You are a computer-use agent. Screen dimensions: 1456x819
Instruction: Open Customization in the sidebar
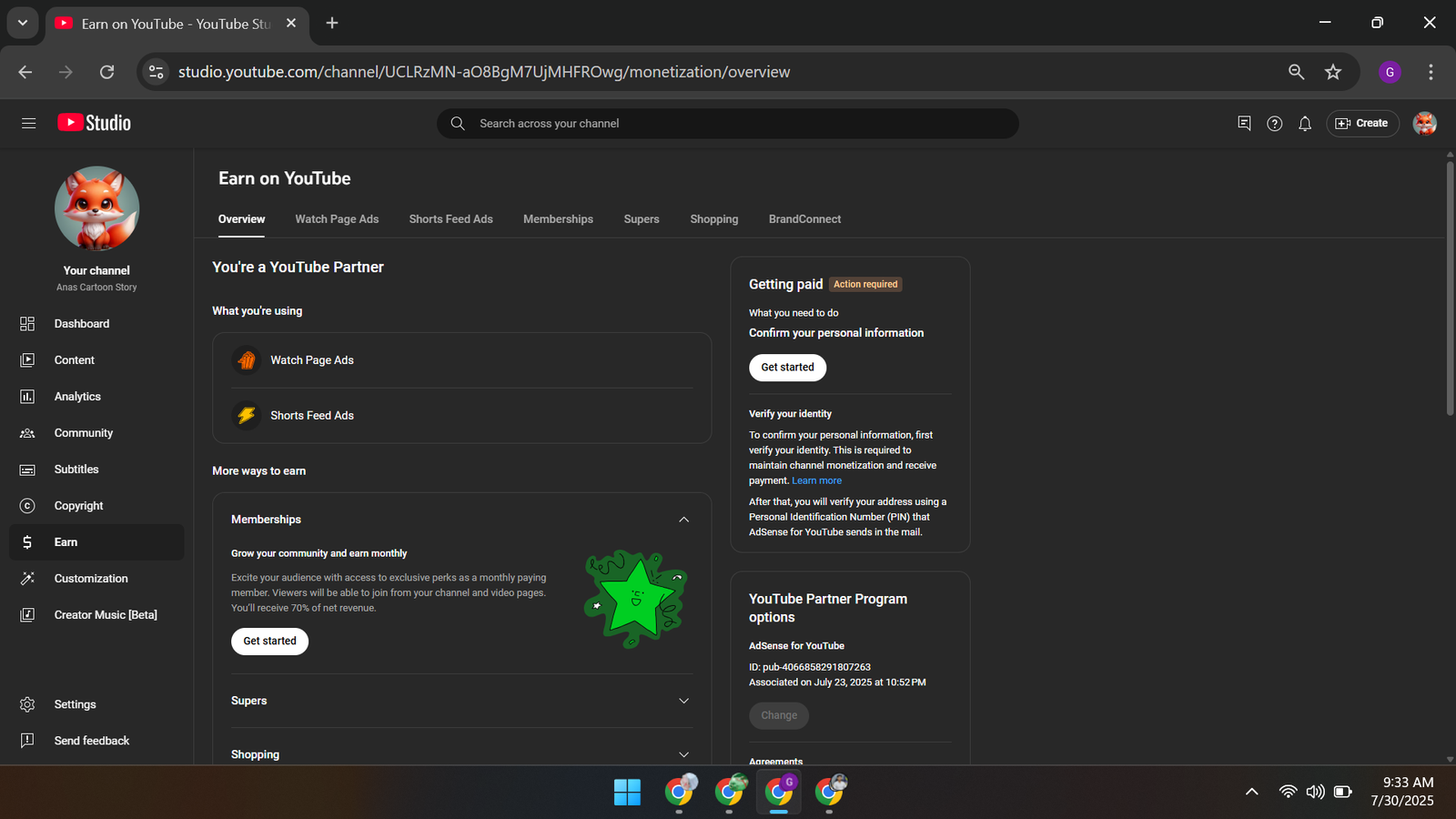coord(96,579)
